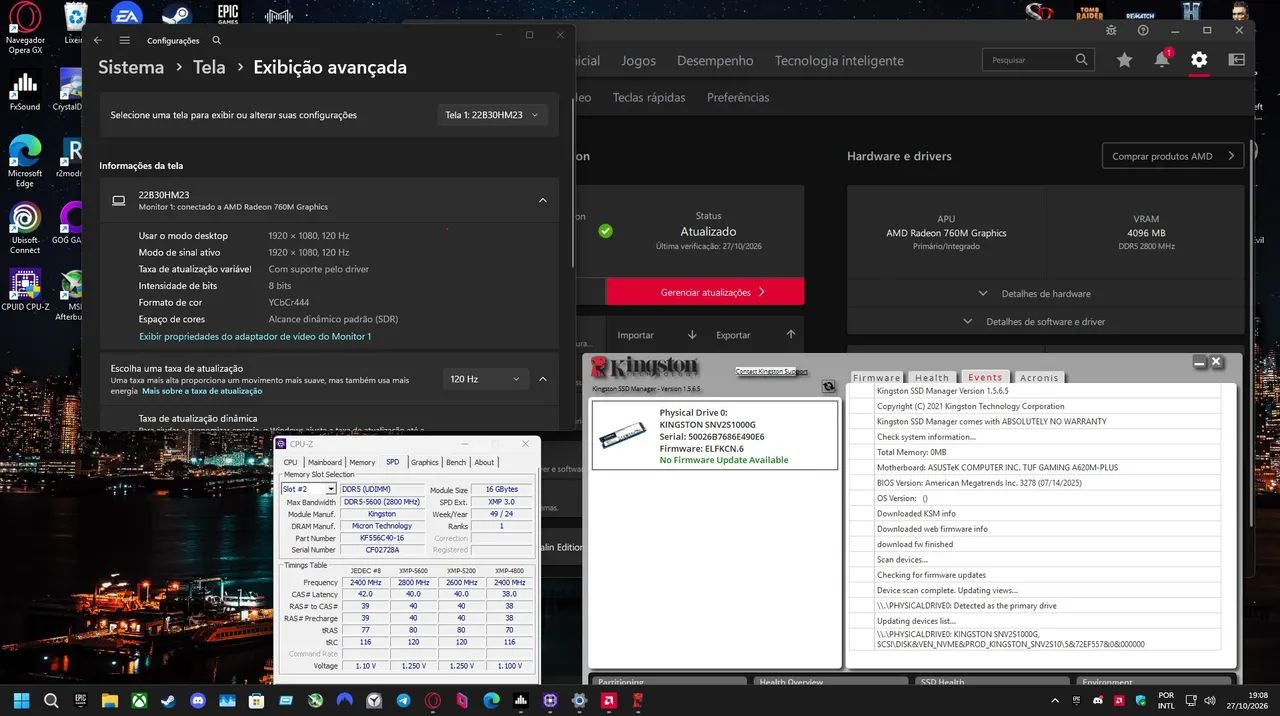The height and width of the screenshot is (716, 1280).
Task: Expand Detalhes de hardware in AMD Software
Action: 1036,294
